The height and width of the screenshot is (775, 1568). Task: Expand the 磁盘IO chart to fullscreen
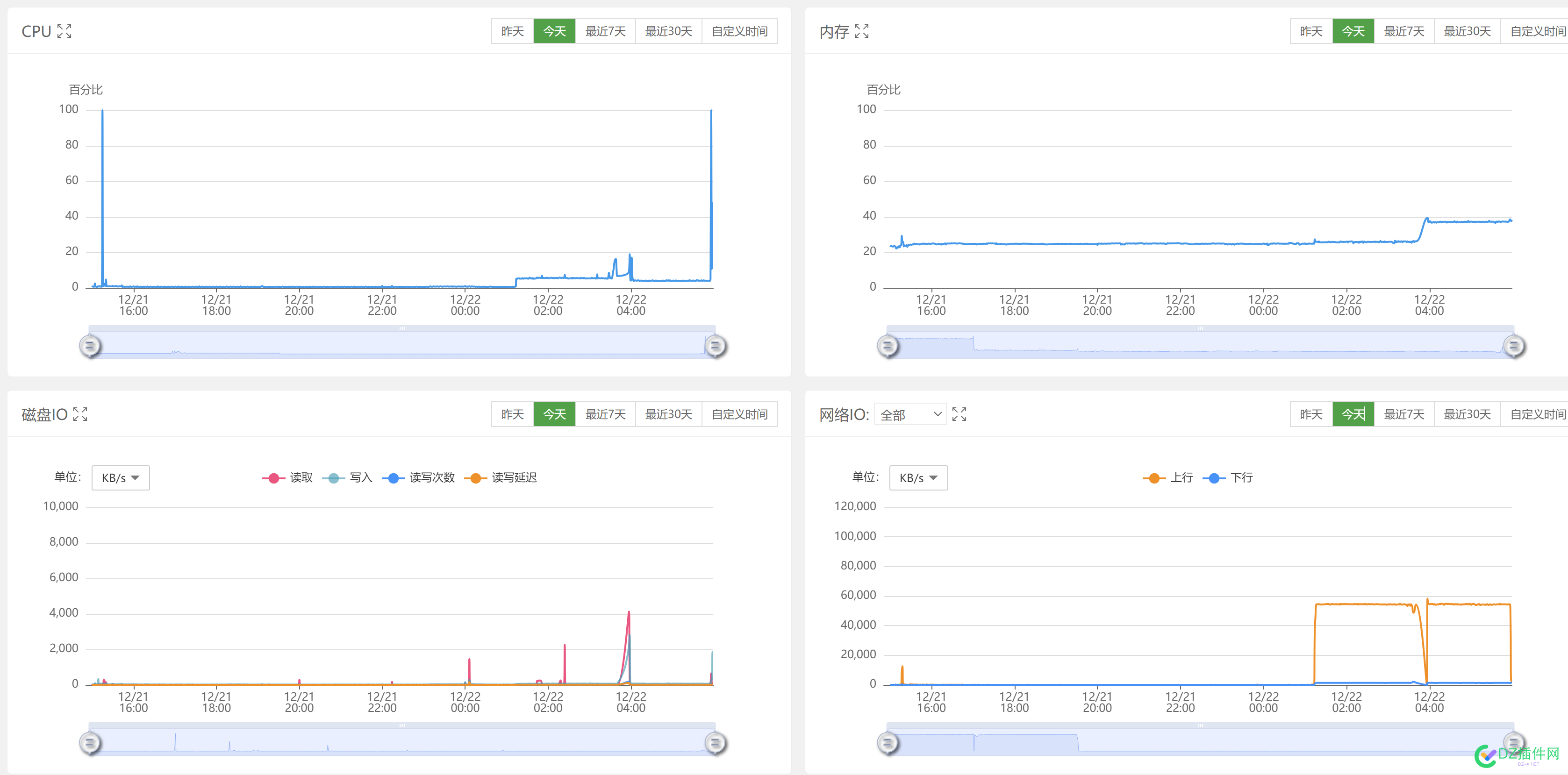pos(80,414)
